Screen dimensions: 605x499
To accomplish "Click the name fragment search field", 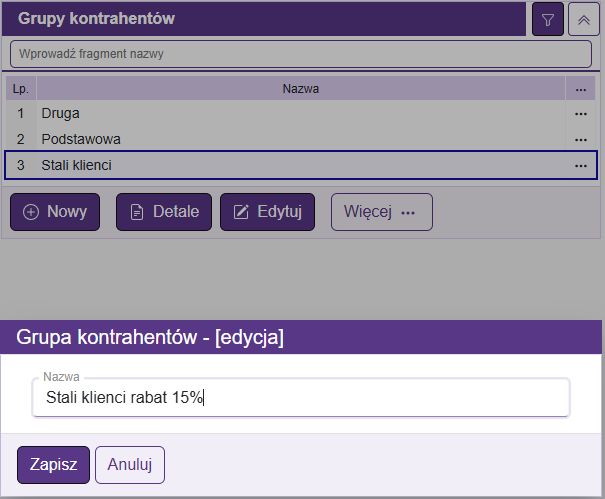I will [x=301, y=54].
